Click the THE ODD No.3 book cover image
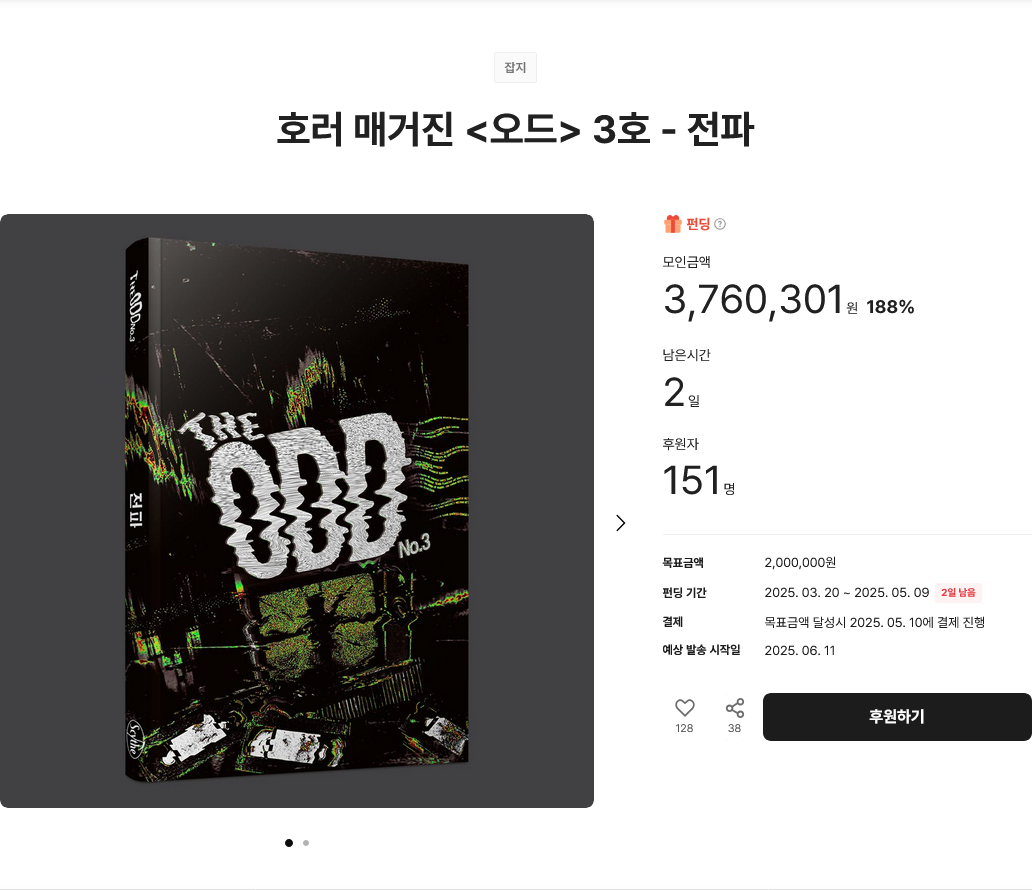Viewport: 1032px width, 890px height. (297, 510)
